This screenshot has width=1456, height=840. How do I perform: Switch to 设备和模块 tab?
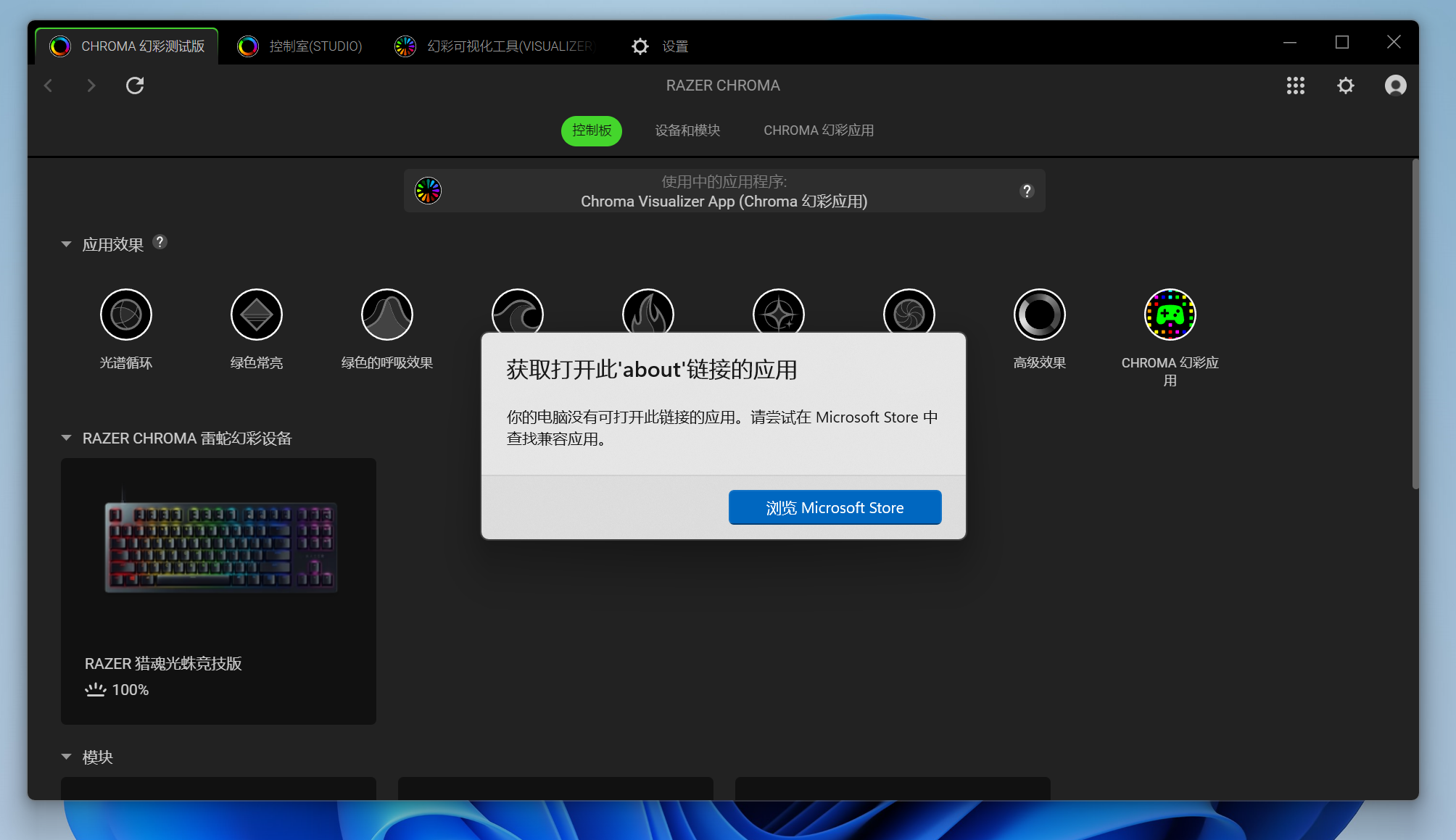click(x=687, y=130)
